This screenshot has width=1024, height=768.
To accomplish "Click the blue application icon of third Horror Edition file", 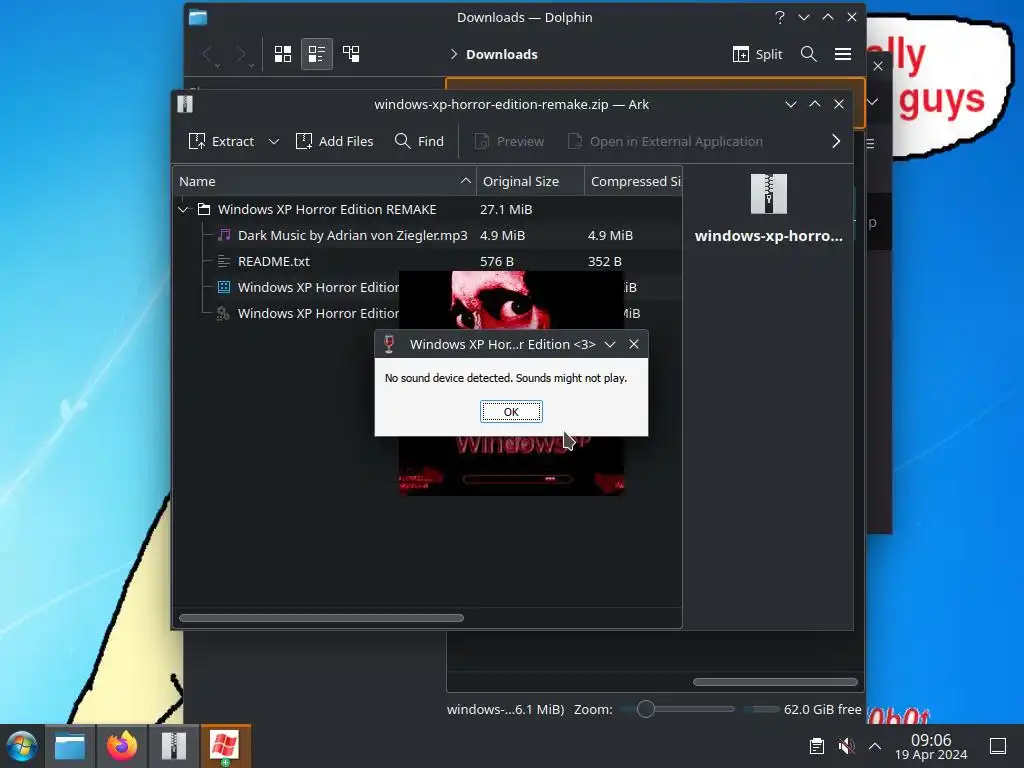I will (223, 287).
